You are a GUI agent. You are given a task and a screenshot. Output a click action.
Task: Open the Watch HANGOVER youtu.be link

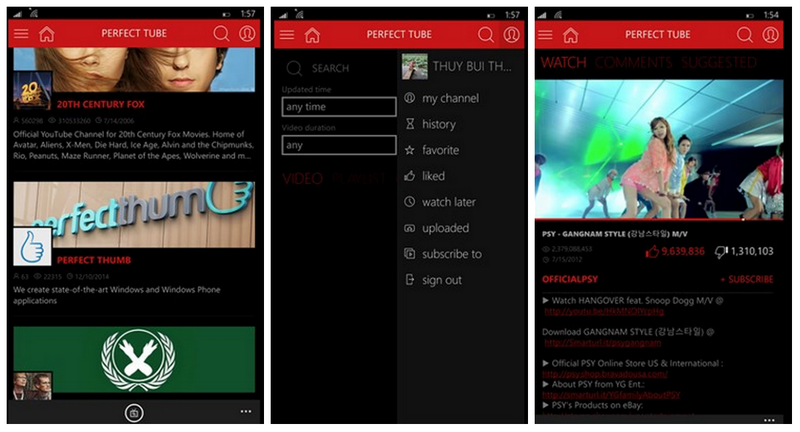pos(604,311)
